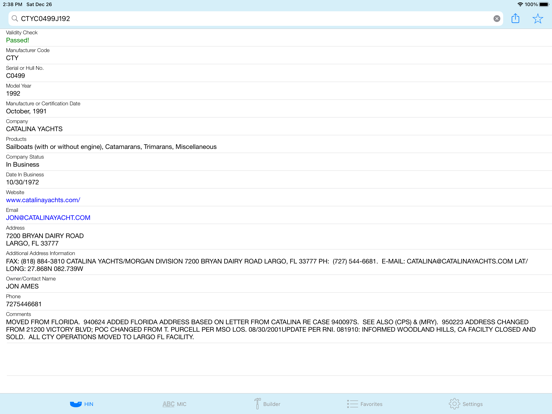Switch to the MIC tab

pos(175,404)
